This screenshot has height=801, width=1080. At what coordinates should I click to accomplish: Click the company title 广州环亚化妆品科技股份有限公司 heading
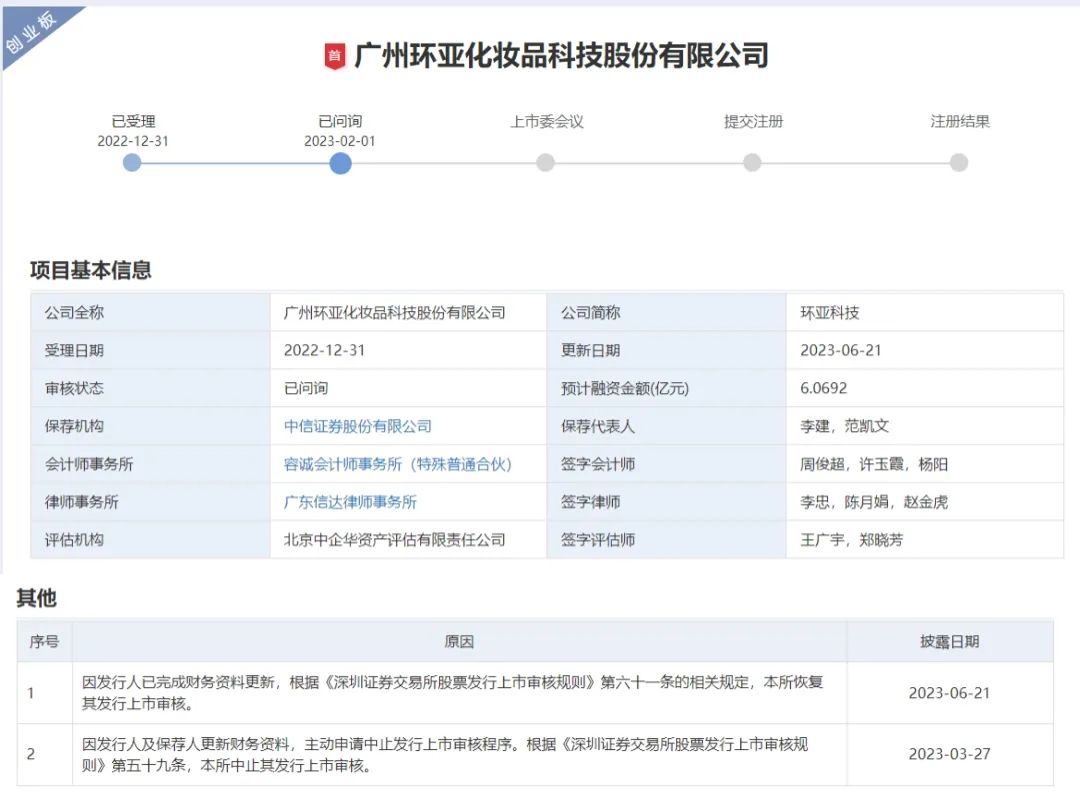click(x=561, y=55)
